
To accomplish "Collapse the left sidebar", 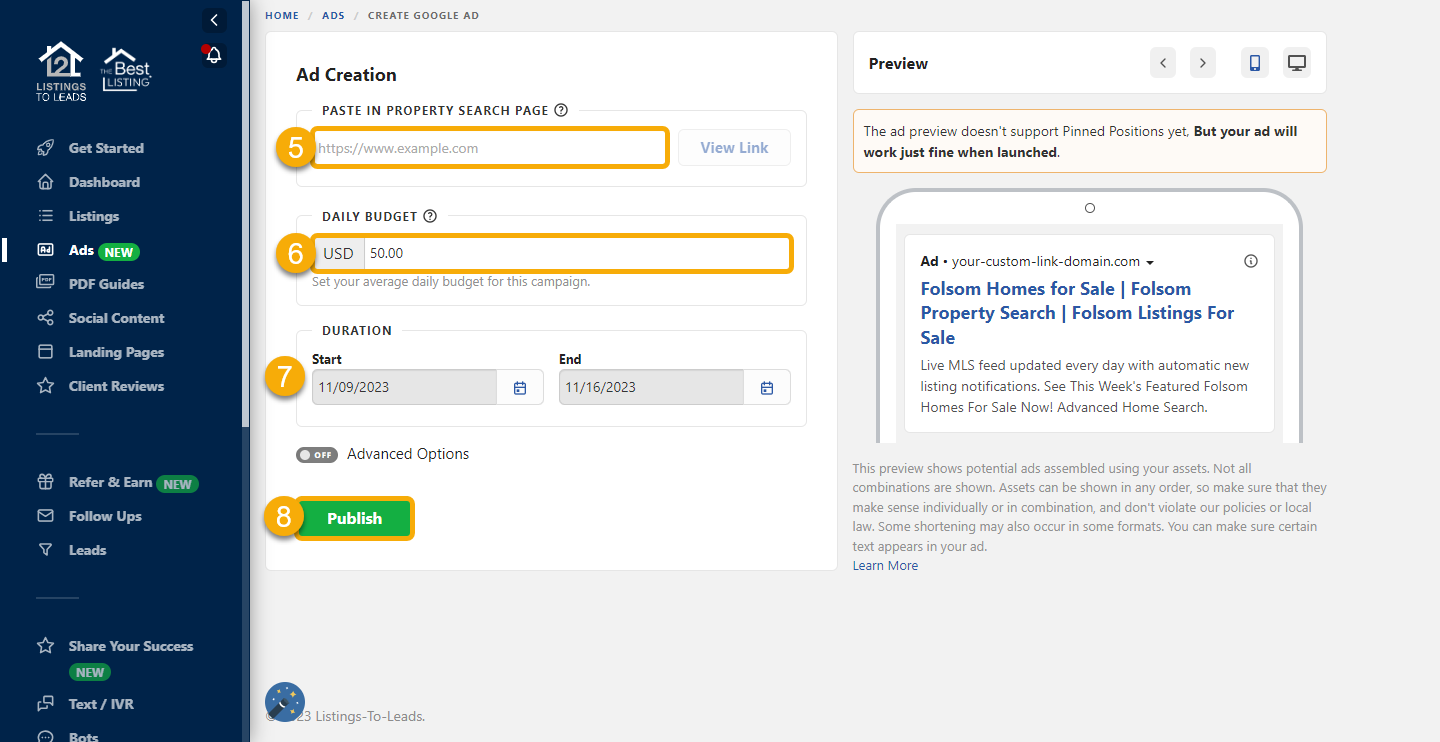I will tap(213, 20).
